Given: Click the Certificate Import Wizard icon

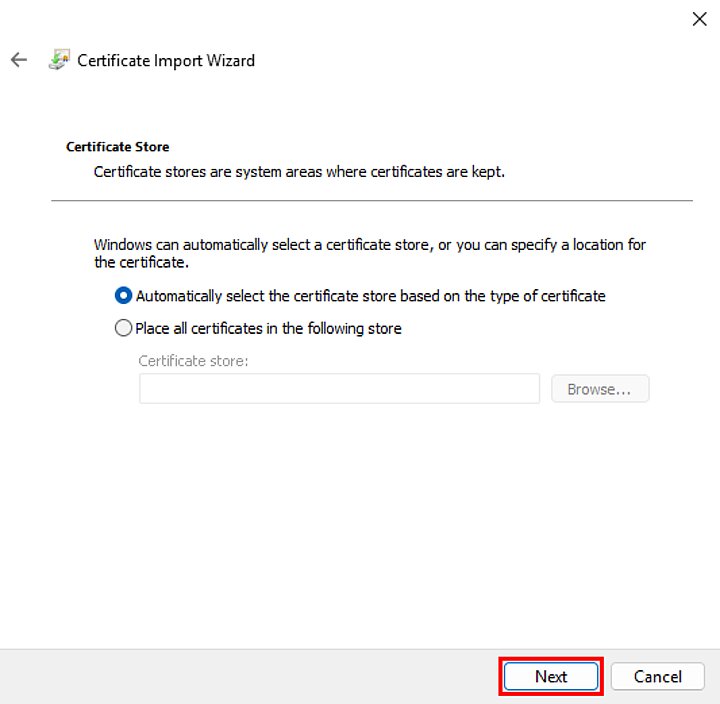Looking at the screenshot, I should click(x=59, y=60).
